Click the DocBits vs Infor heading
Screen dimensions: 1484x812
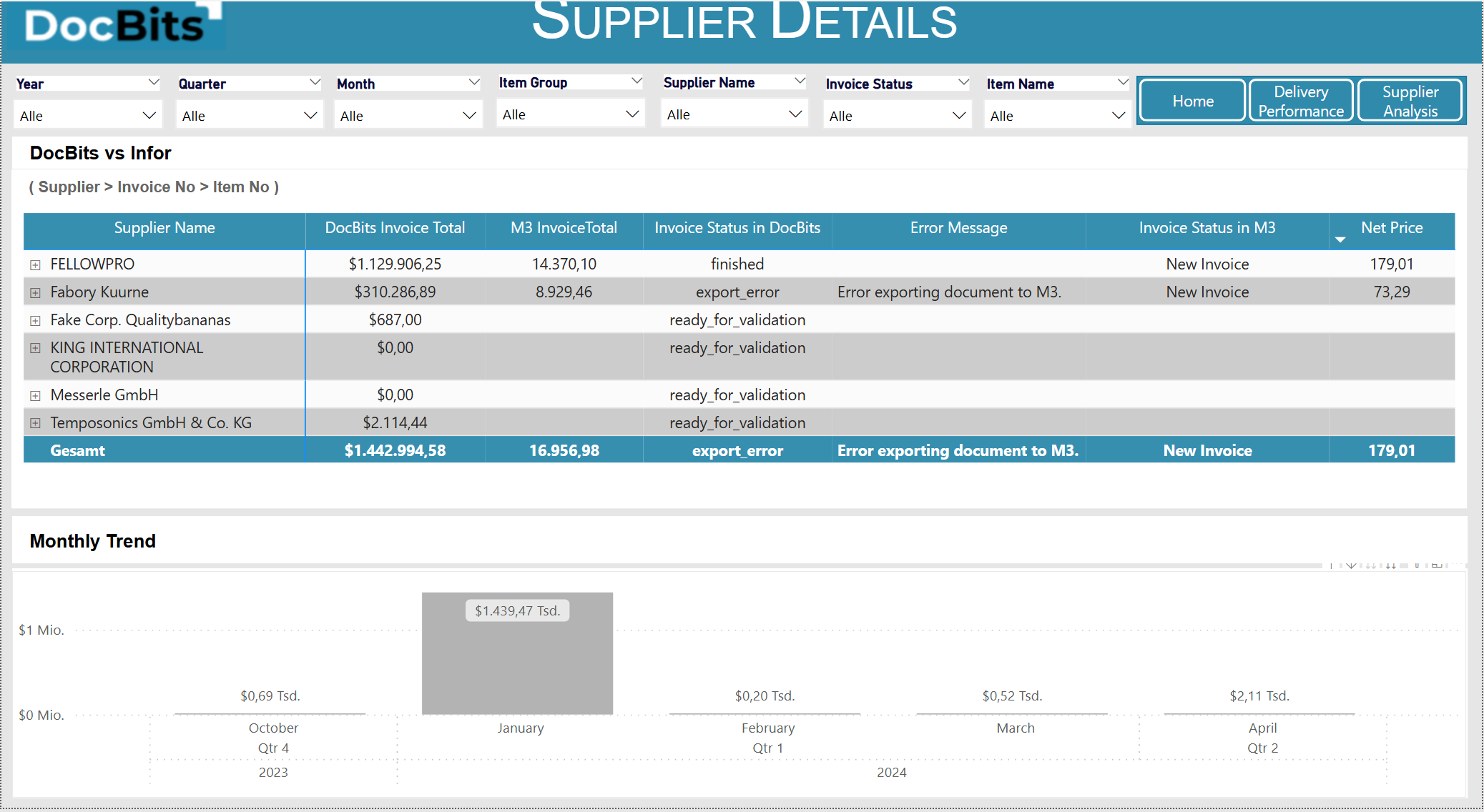[x=100, y=153]
